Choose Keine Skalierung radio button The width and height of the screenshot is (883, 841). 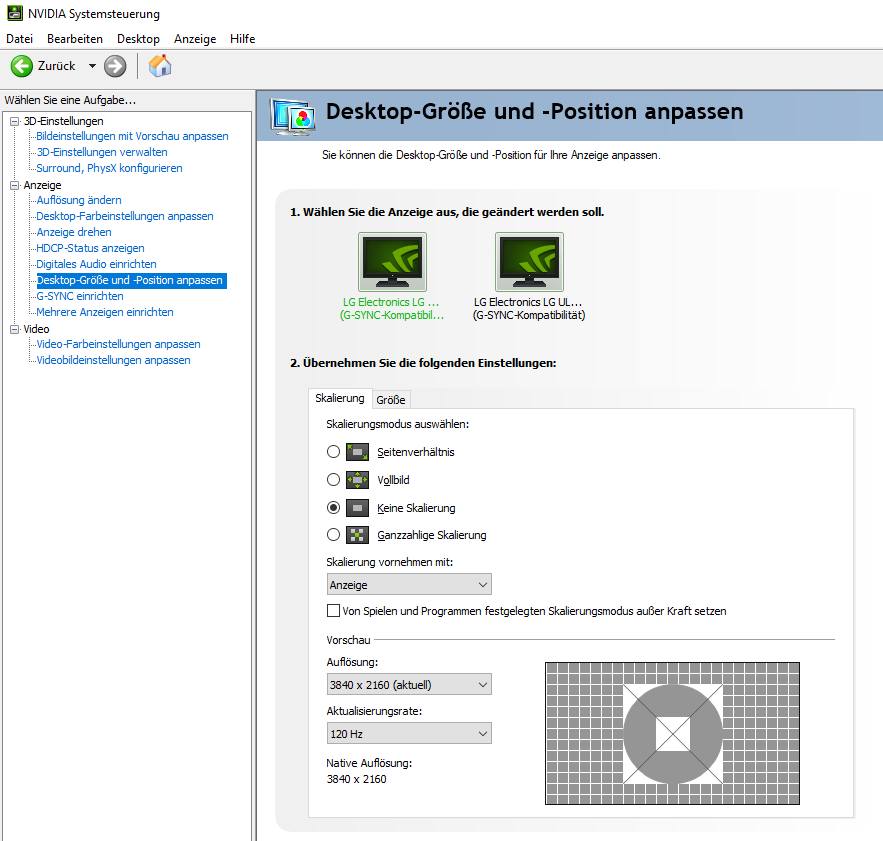coord(333,508)
